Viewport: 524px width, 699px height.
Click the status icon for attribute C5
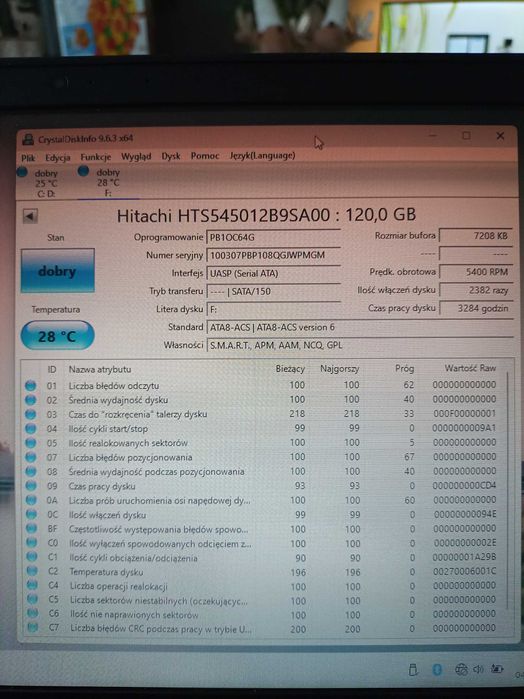pos(32,600)
